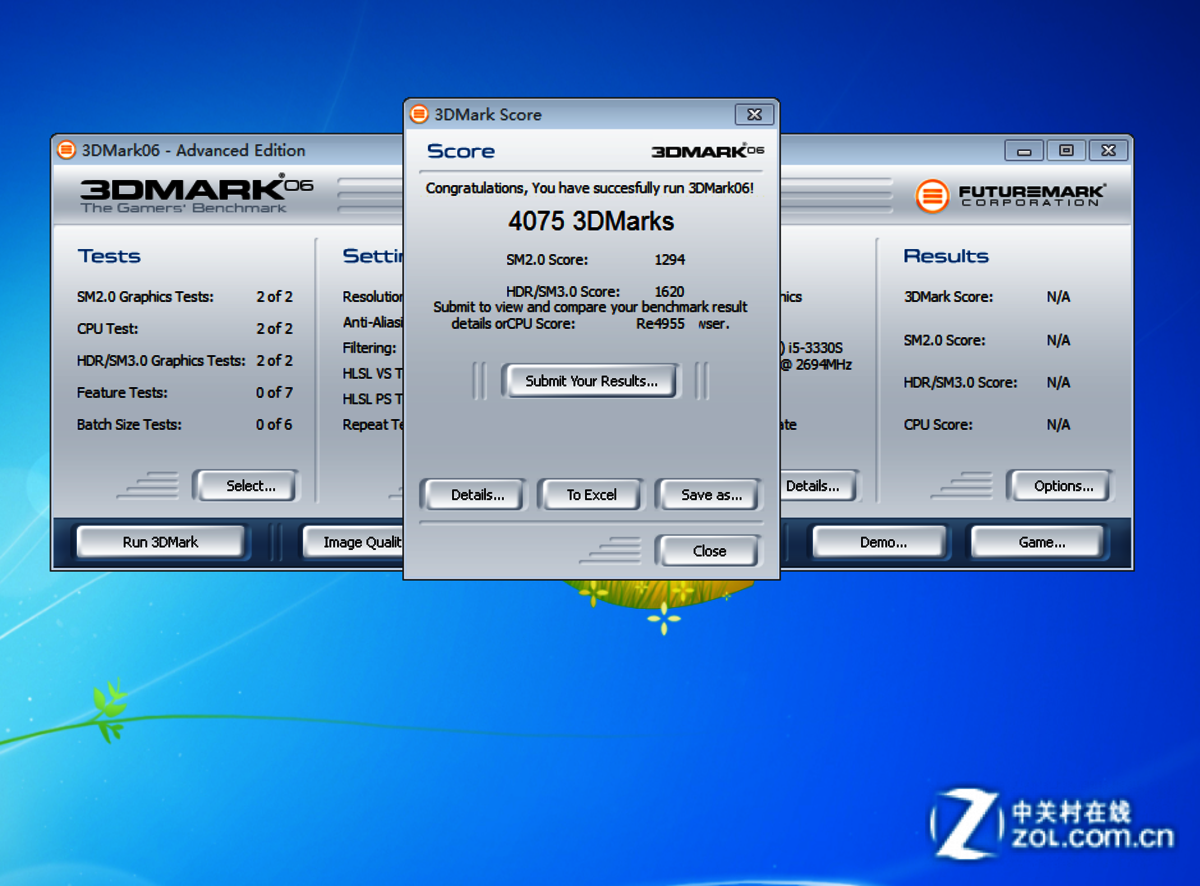This screenshot has height=886, width=1200.
Task: Click the Close button below Save as
Action: [708, 551]
